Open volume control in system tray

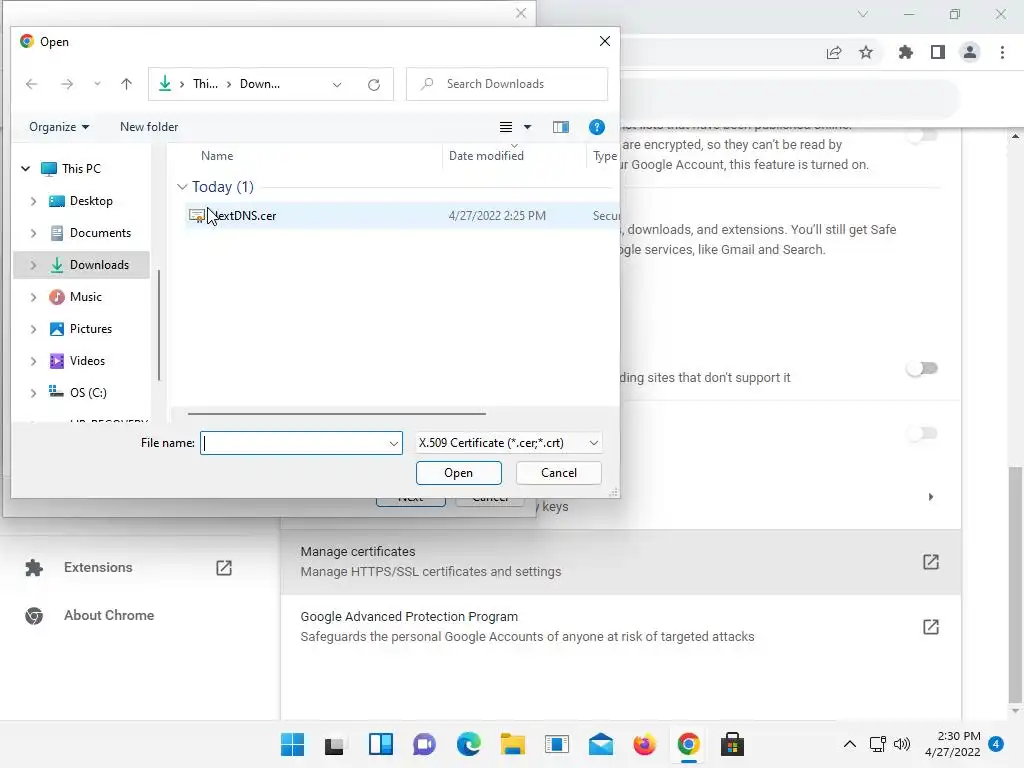(902, 744)
